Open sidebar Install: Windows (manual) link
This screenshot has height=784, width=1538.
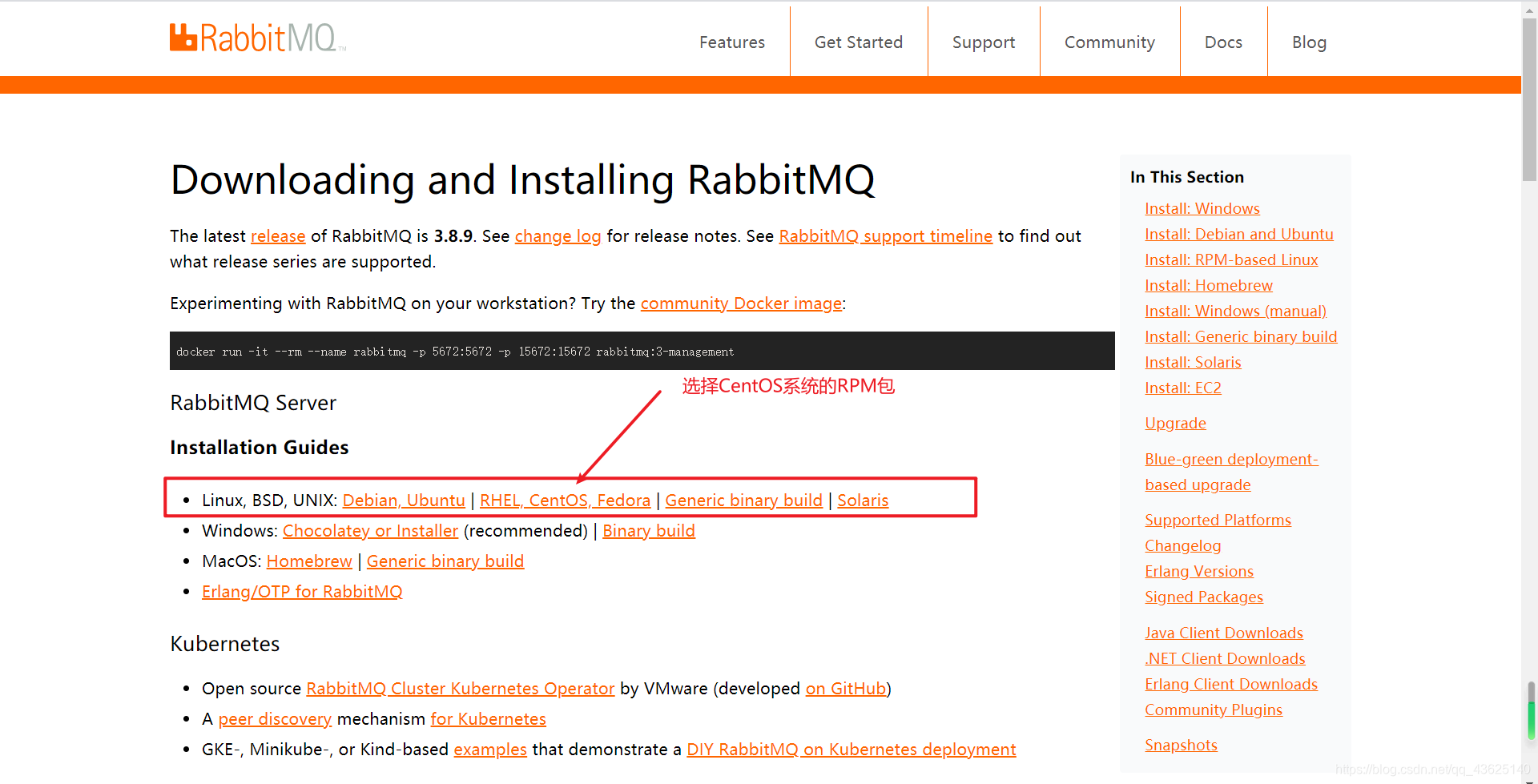click(x=1235, y=312)
